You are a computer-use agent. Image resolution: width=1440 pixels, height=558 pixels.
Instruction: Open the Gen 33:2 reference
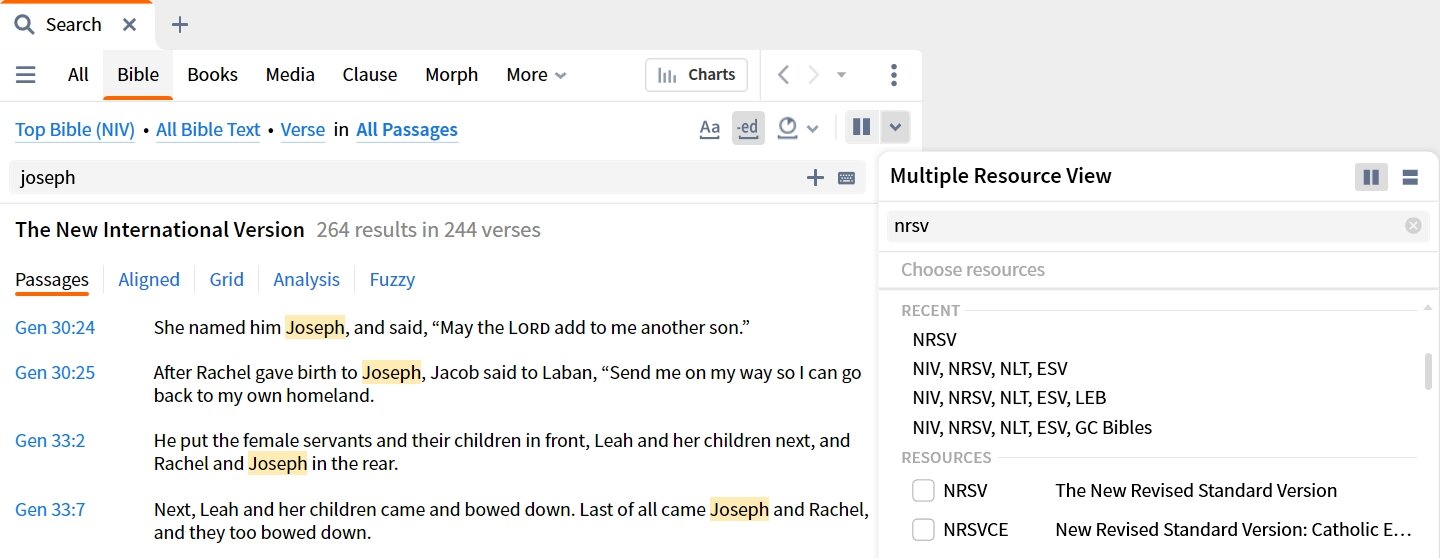coord(50,441)
